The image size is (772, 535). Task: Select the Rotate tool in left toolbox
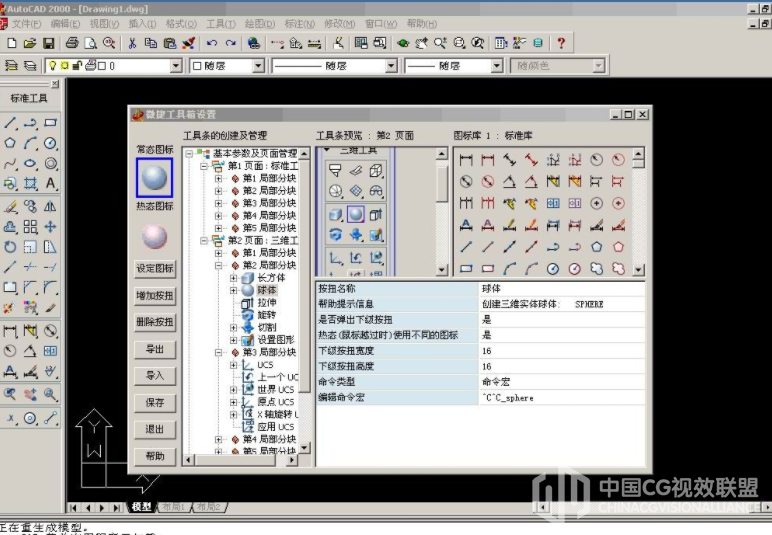10,247
